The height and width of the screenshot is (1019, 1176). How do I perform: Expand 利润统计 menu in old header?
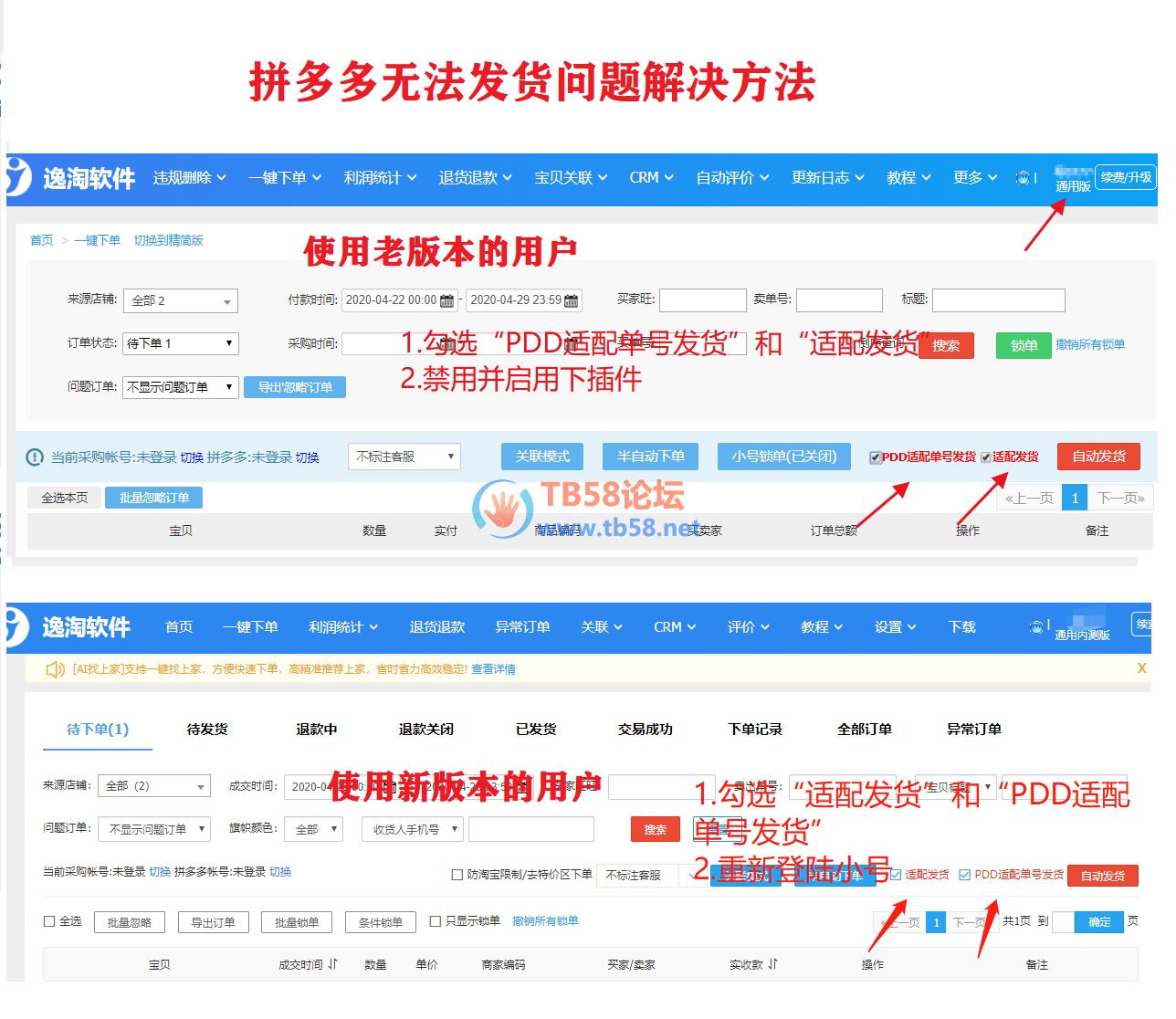[380, 178]
